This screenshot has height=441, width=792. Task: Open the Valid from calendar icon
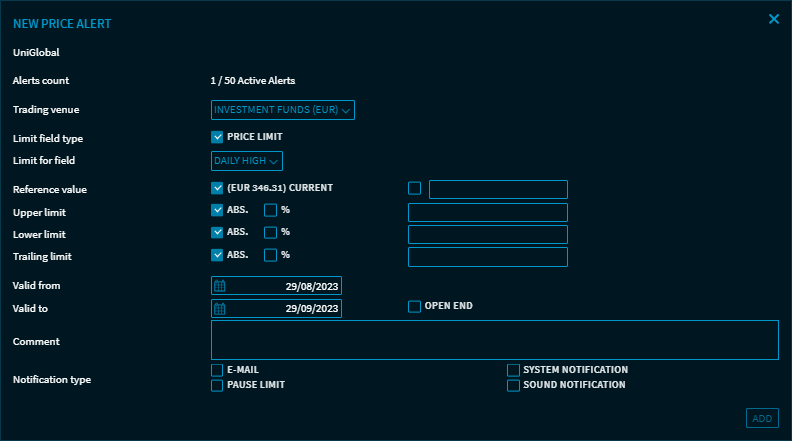(x=220, y=286)
